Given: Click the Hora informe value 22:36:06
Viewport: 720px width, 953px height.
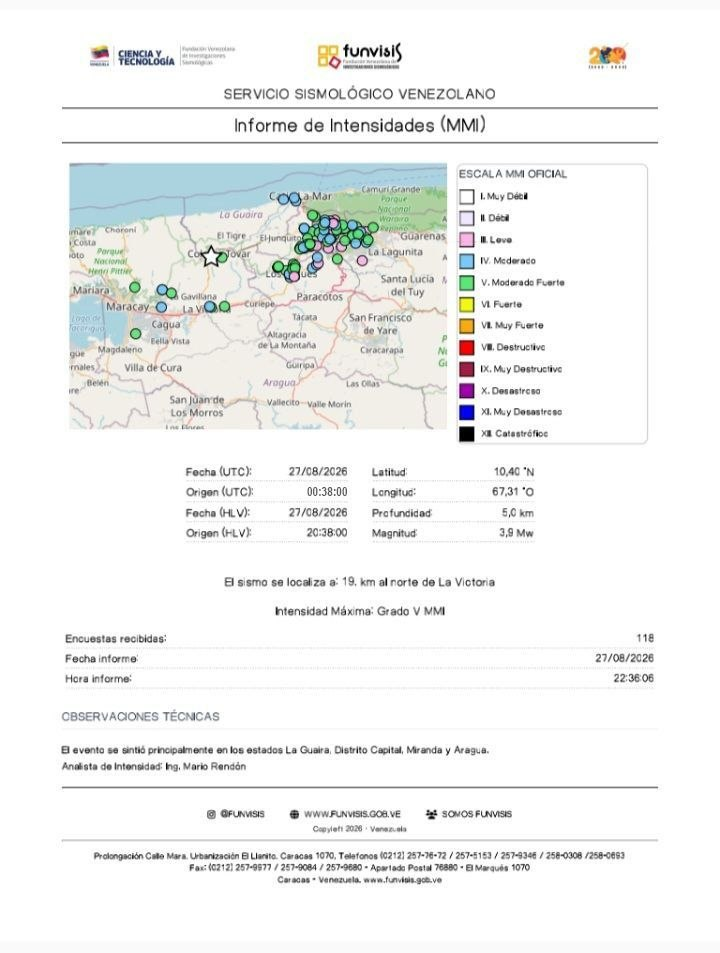Looking at the screenshot, I should (x=634, y=678).
